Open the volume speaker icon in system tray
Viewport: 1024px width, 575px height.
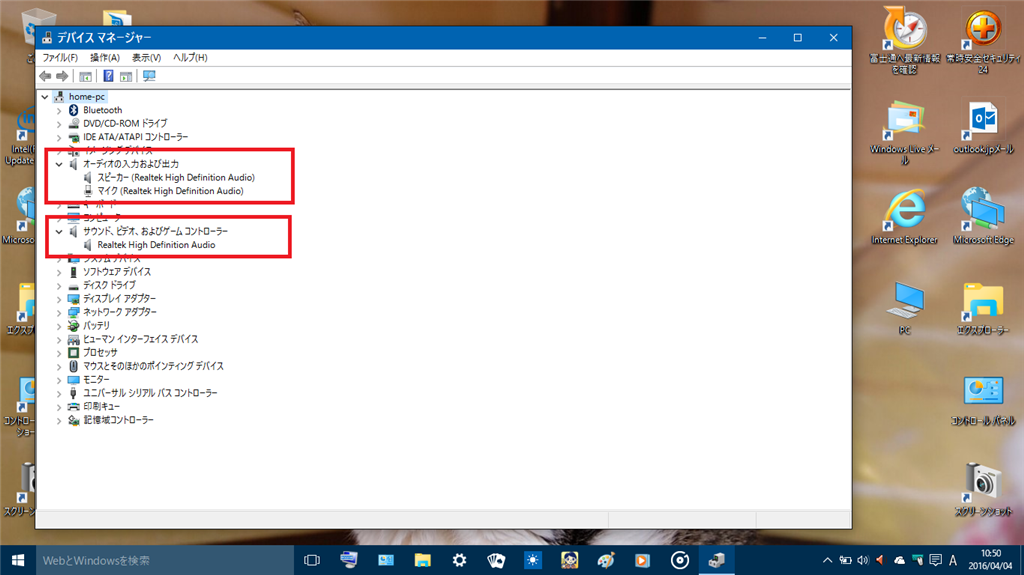863,560
